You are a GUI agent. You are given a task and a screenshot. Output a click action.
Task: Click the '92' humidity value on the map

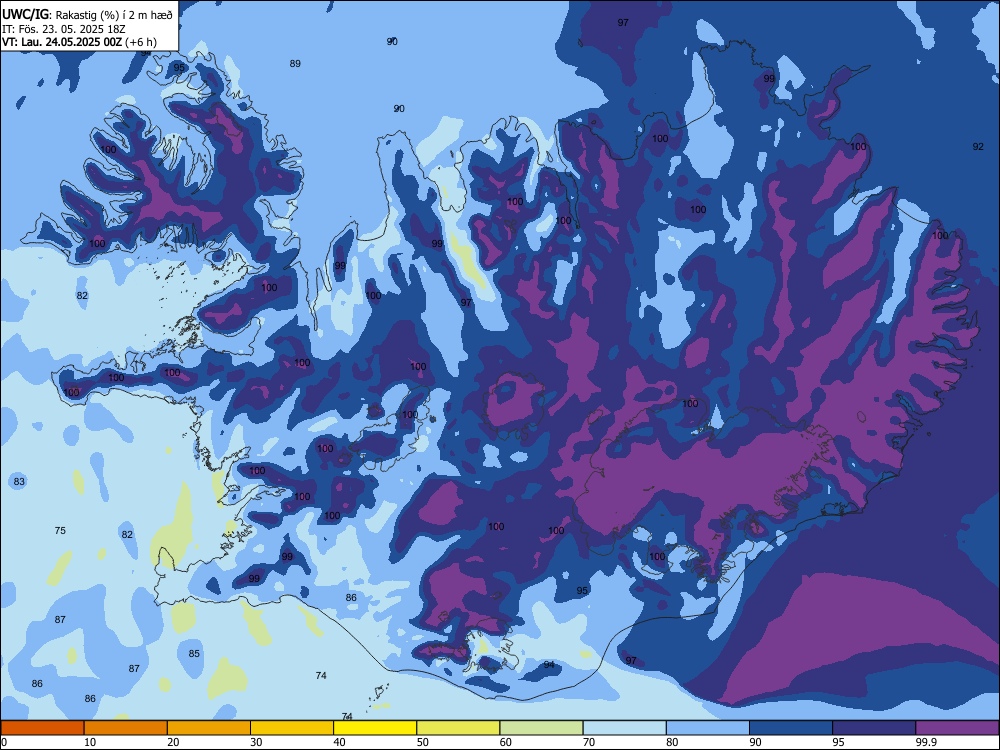click(x=978, y=147)
